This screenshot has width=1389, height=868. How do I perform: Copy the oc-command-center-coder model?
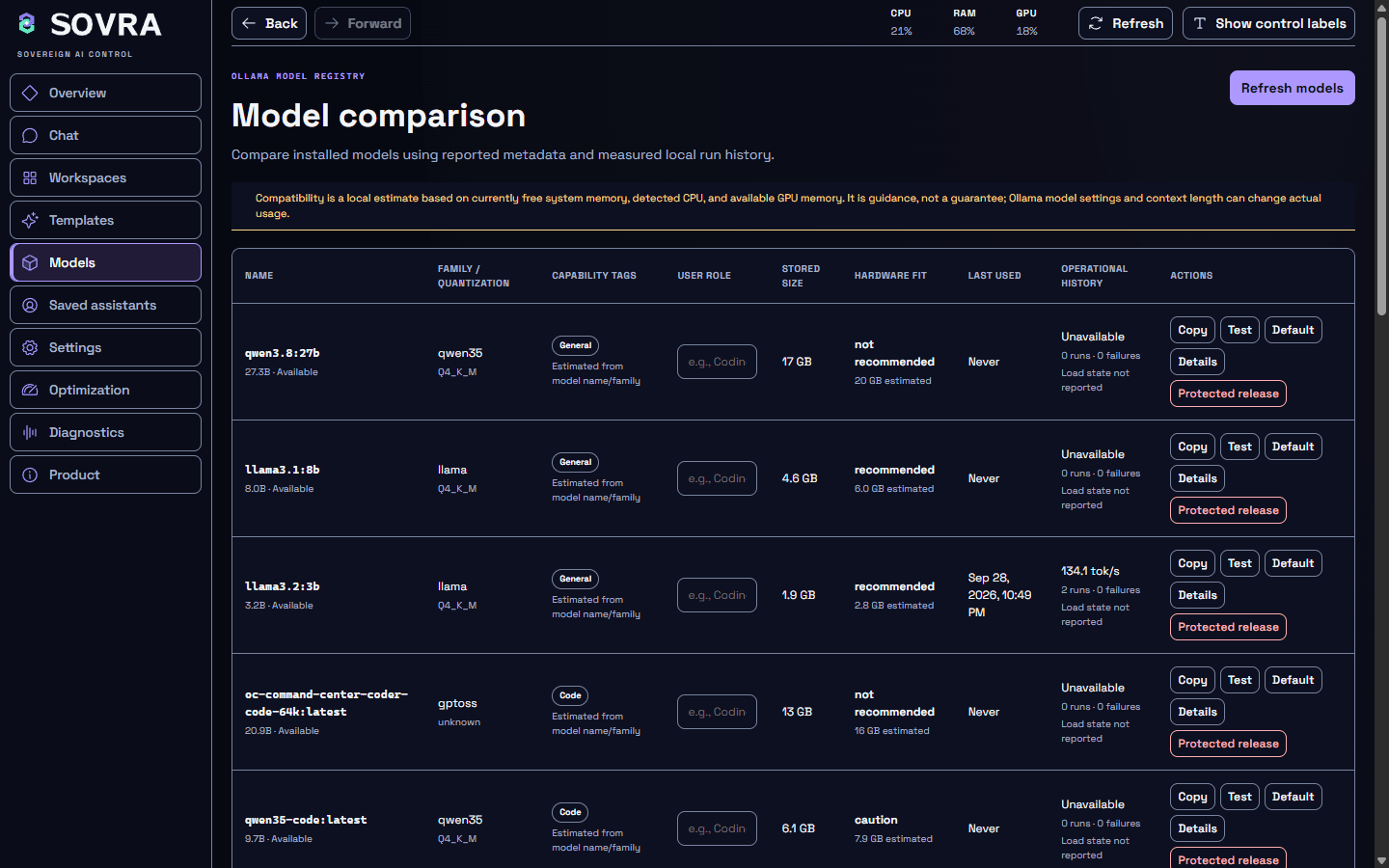pos(1192,680)
